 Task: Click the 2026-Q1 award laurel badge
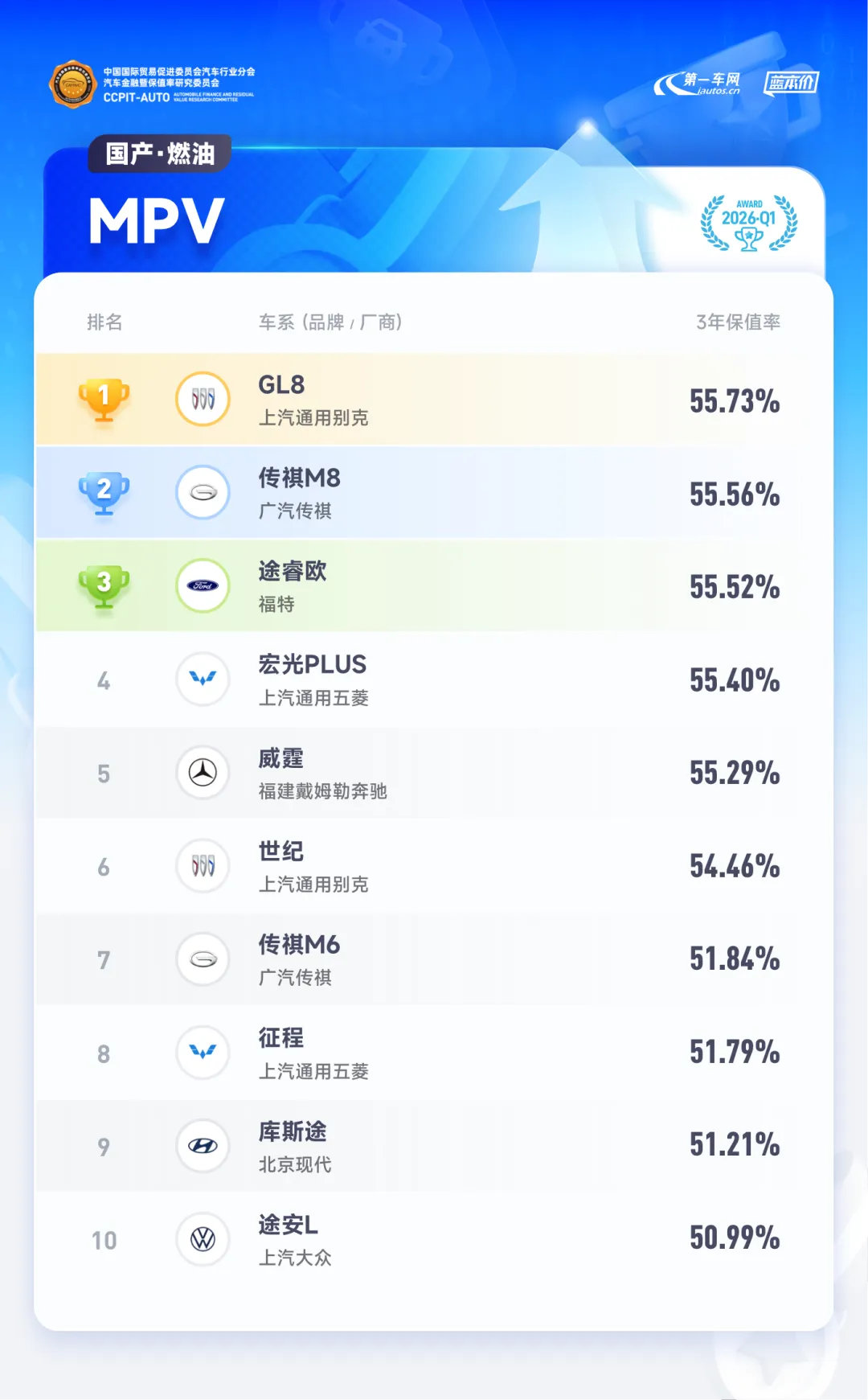pos(749,223)
